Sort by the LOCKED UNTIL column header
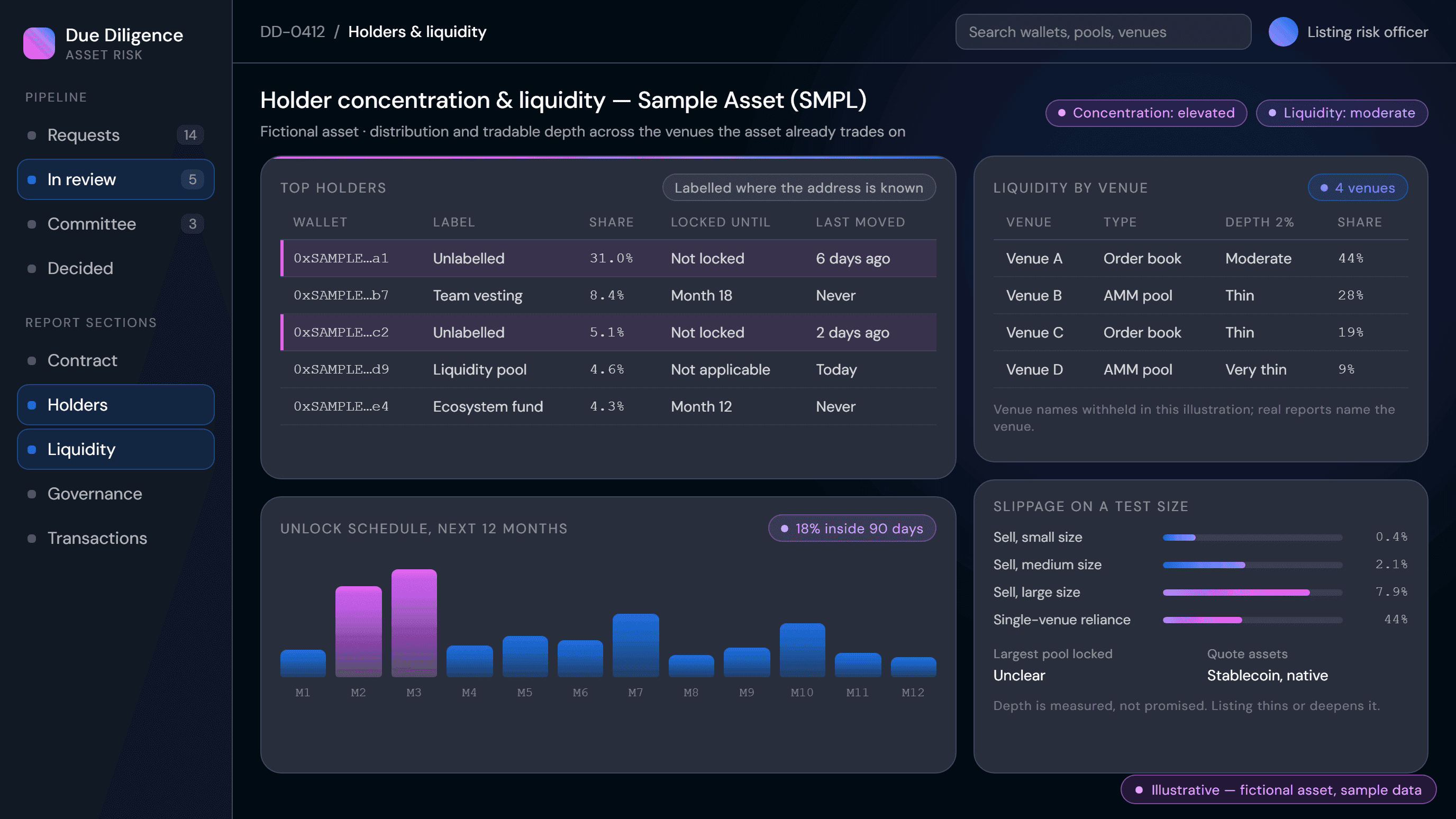The height and width of the screenshot is (819, 1456). click(721, 222)
